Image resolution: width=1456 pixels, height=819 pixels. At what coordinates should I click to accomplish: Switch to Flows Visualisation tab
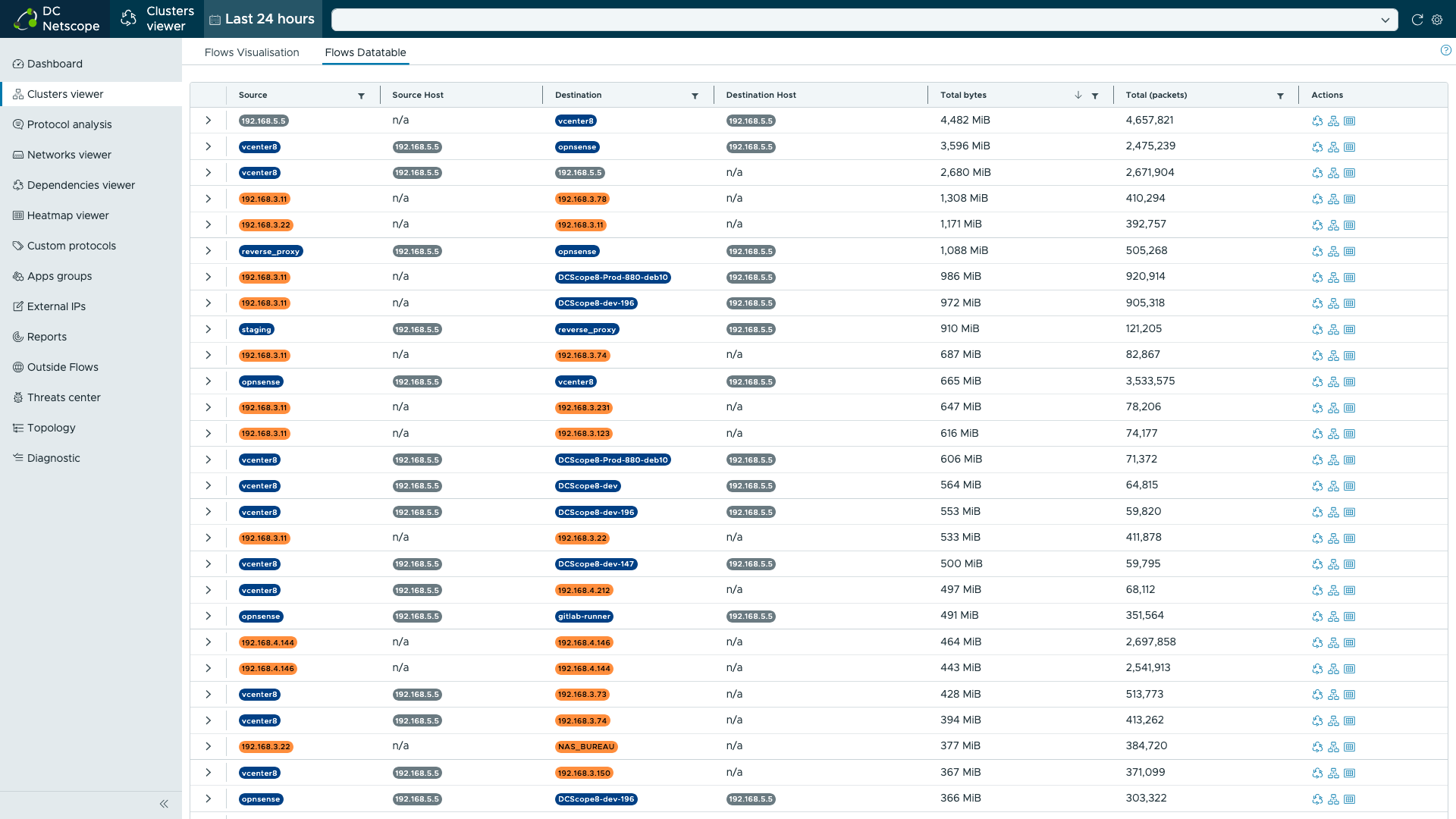(x=252, y=52)
